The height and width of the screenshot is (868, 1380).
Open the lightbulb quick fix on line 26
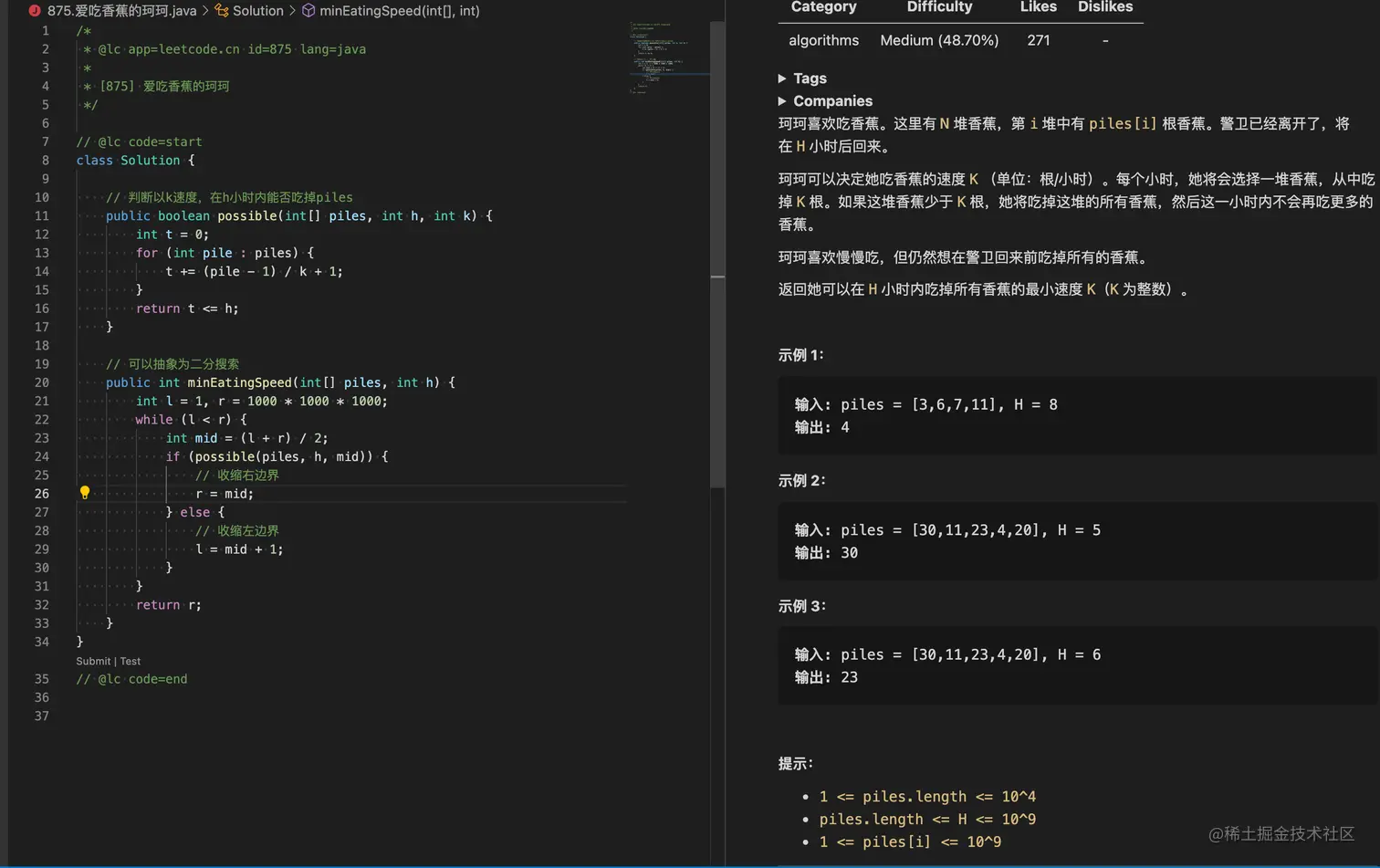coord(85,493)
